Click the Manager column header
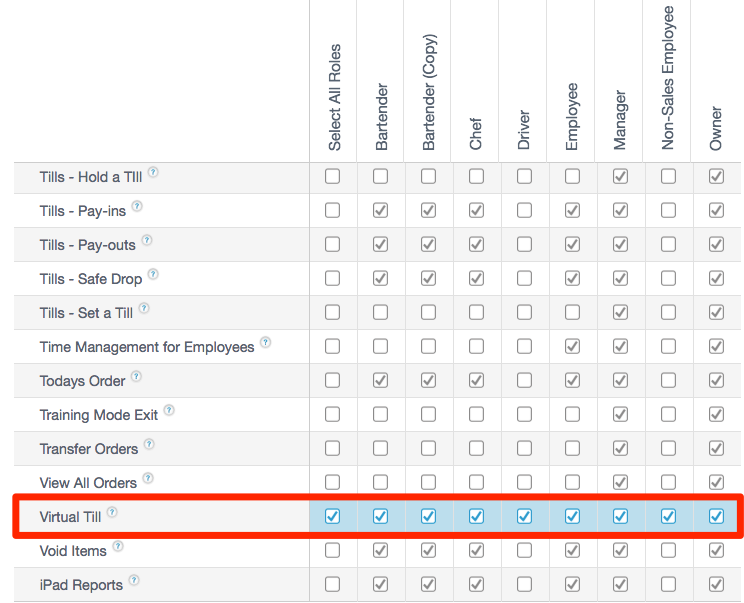 [x=620, y=120]
